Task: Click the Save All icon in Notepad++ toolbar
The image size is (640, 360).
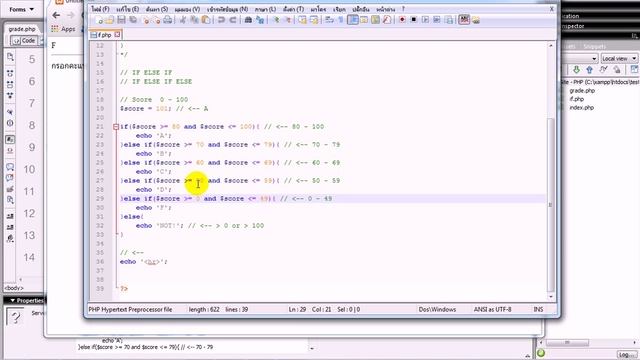Action: point(133,20)
